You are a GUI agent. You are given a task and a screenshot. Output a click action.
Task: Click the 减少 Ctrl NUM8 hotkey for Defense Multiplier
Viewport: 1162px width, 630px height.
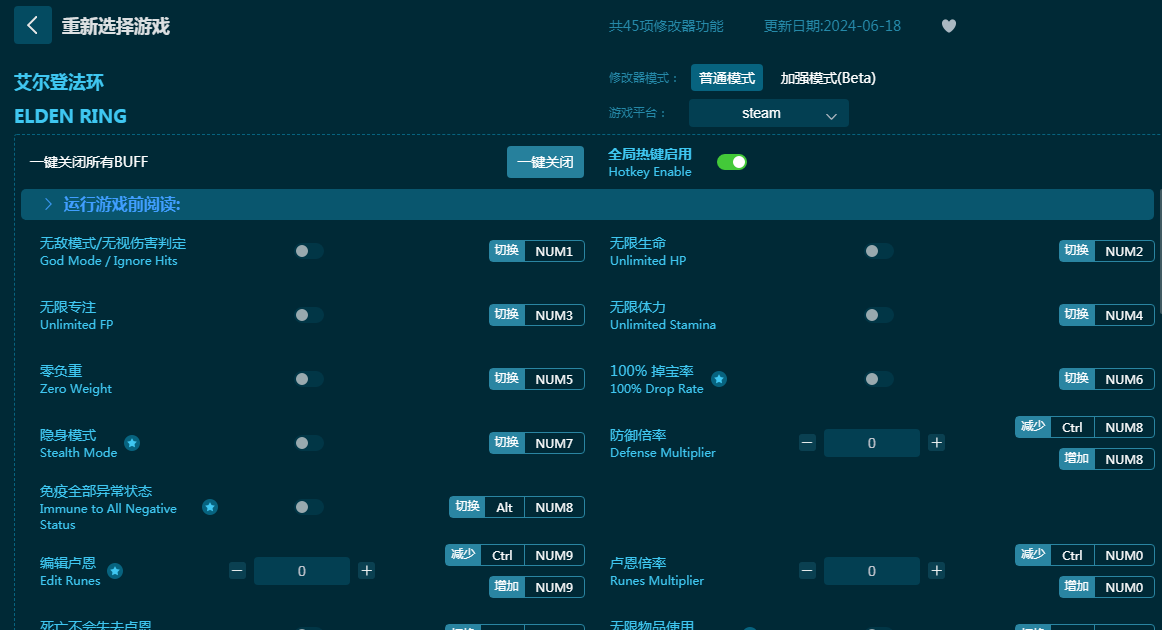point(1085,427)
